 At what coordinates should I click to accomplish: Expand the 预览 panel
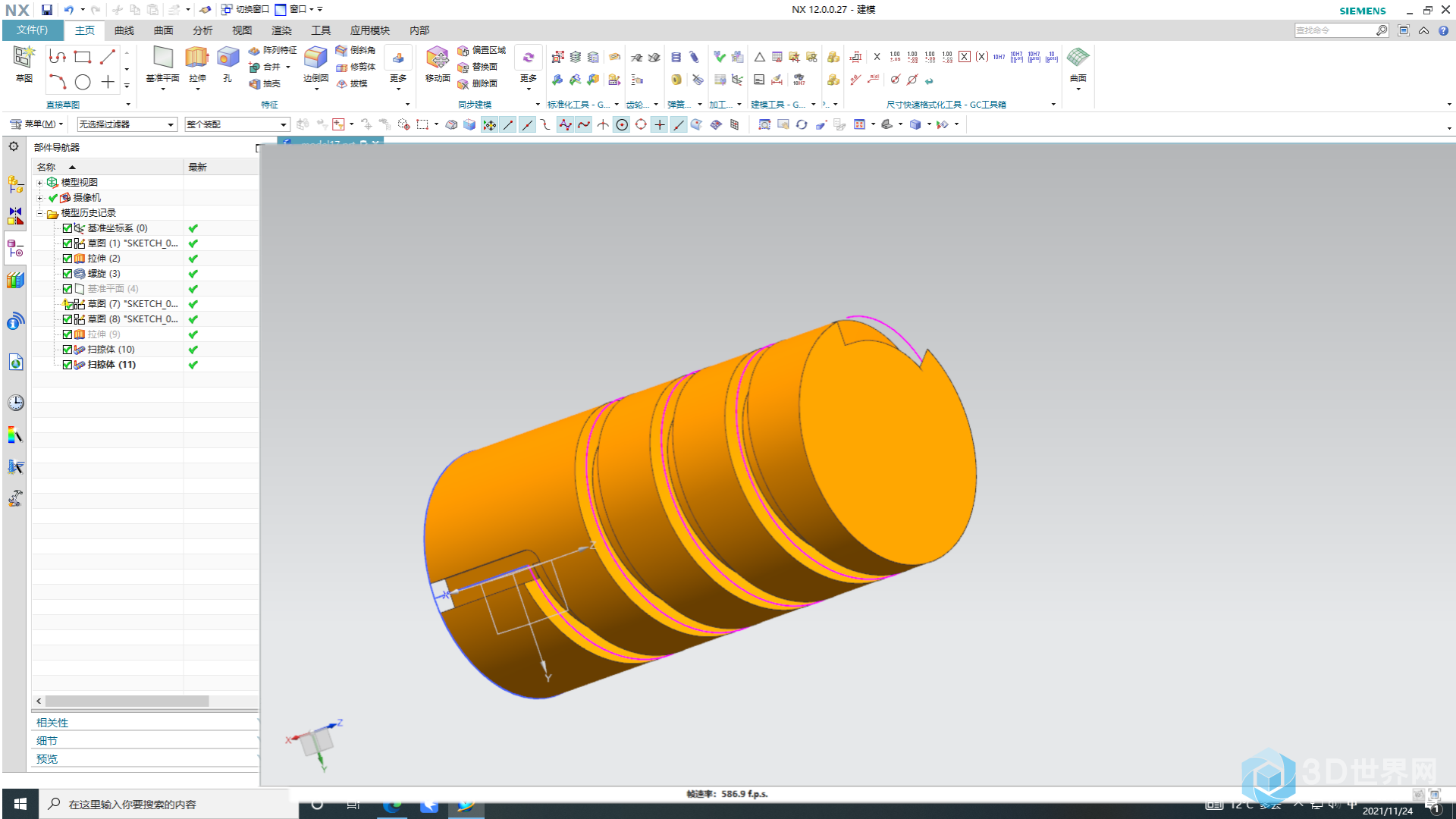point(146,759)
